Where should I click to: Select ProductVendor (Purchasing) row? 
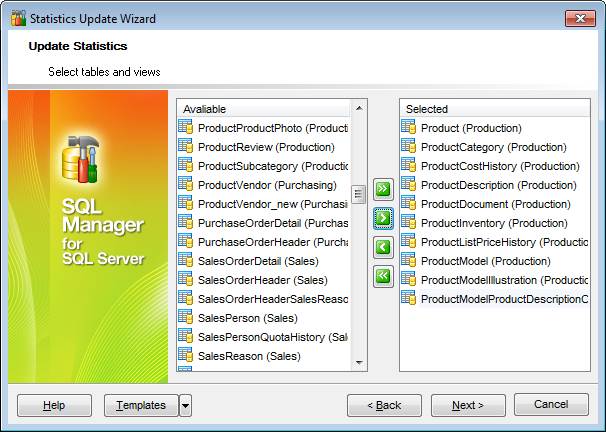coord(263,185)
